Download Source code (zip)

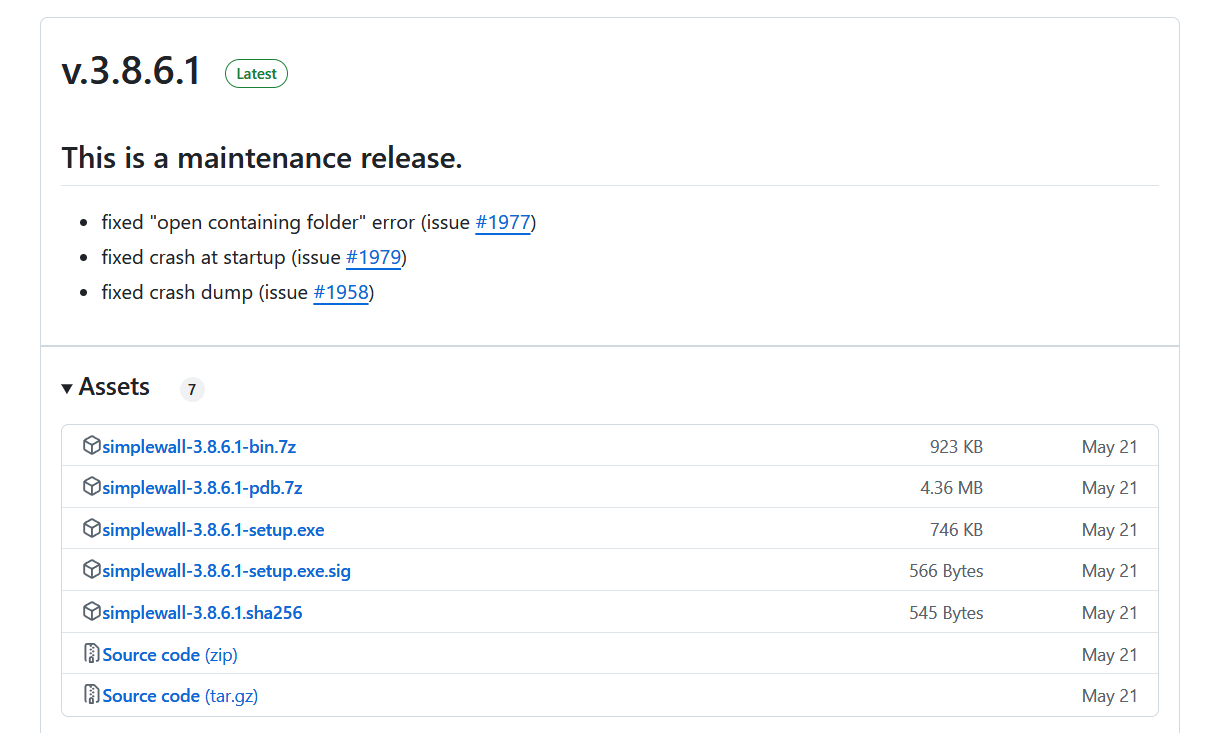[x=170, y=655]
